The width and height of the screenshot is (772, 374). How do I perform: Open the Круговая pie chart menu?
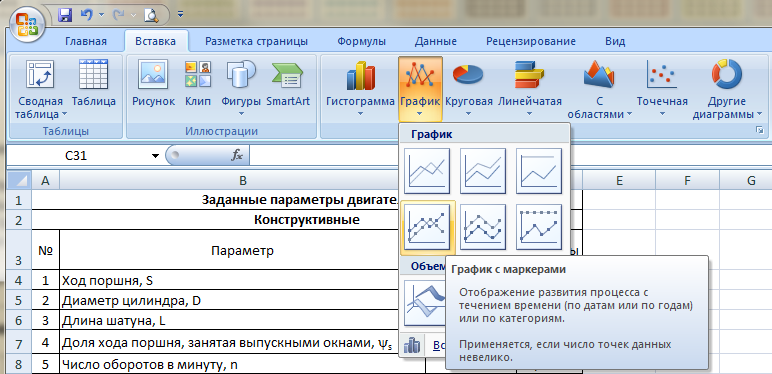coord(469,89)
